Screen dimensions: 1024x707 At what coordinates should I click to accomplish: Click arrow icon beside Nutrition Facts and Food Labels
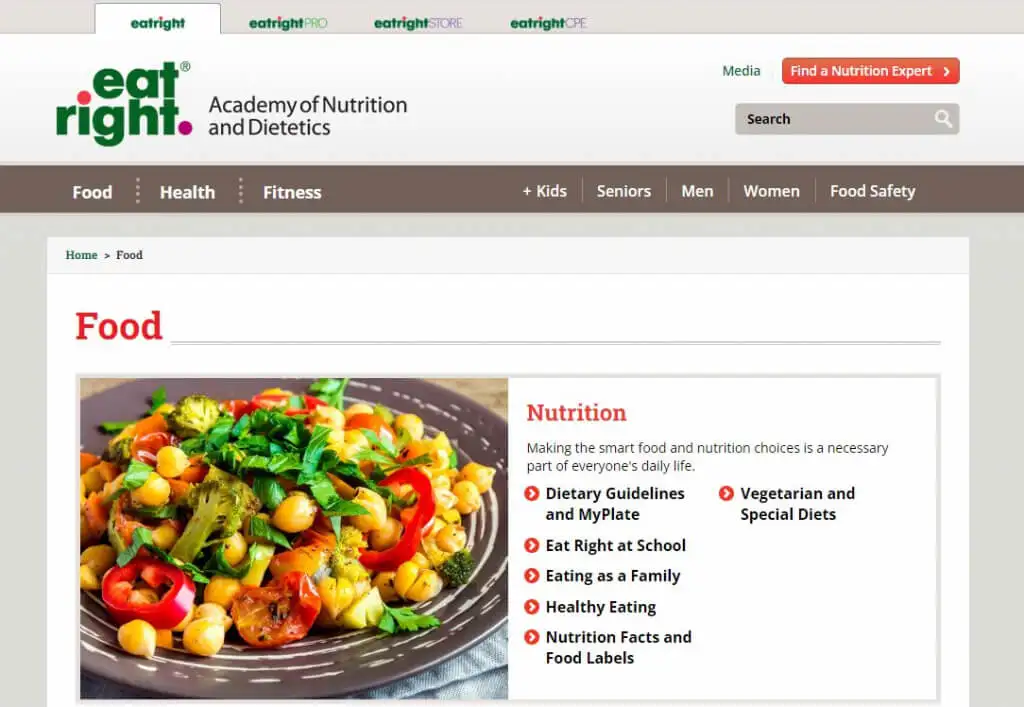(532, 637)
